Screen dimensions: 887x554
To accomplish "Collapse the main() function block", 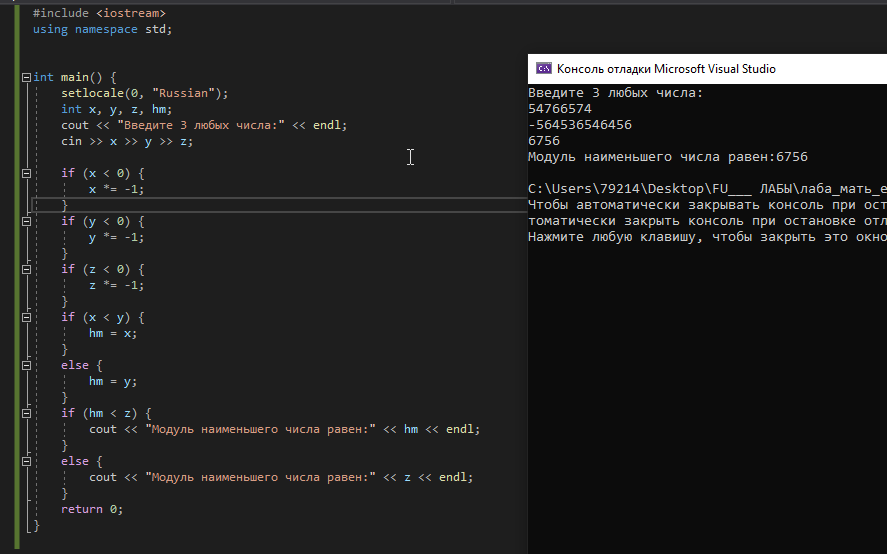I will [26, 78].
